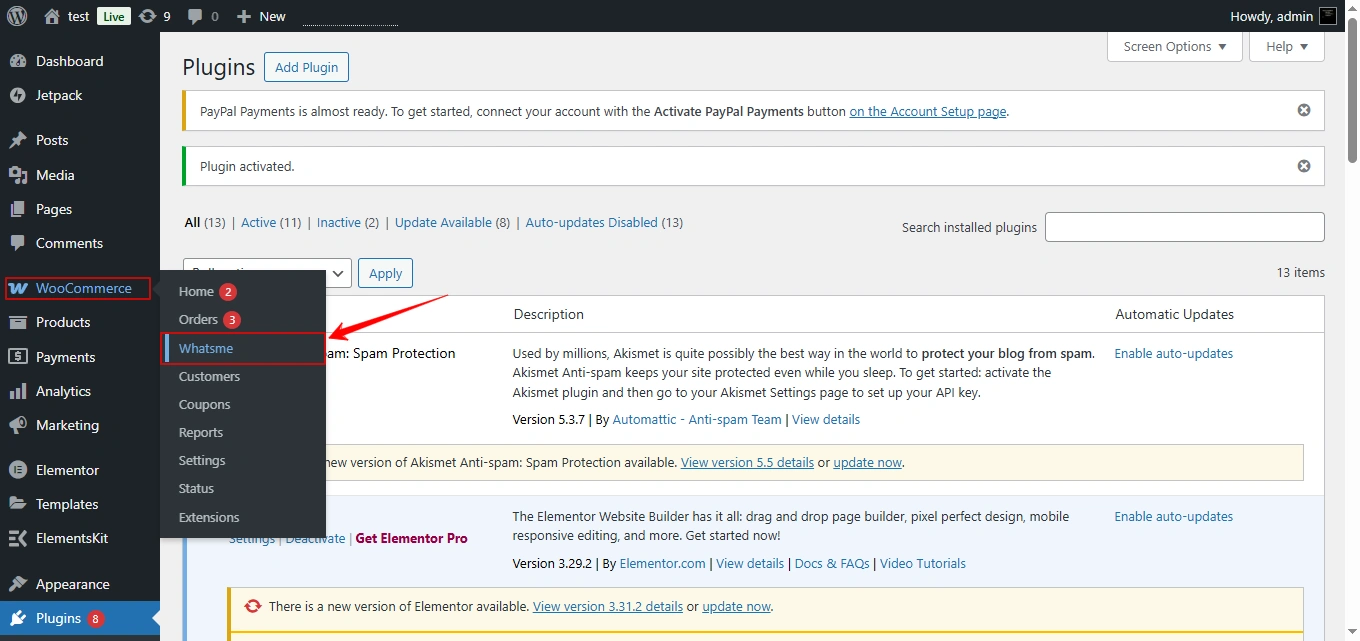The height and width of the screenshot is (641, 1360).
Task: Enable auto-updates for Akismet
Action: [x=1173, y=354]
